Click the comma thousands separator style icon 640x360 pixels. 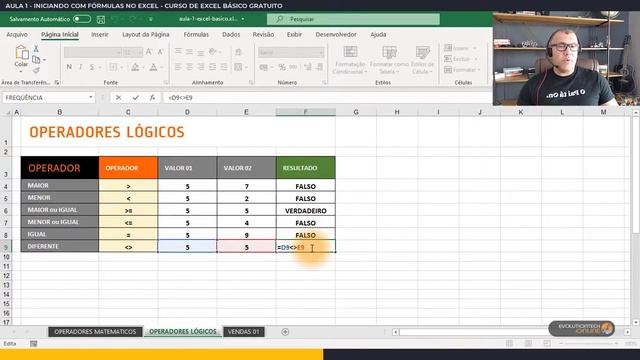293,67
